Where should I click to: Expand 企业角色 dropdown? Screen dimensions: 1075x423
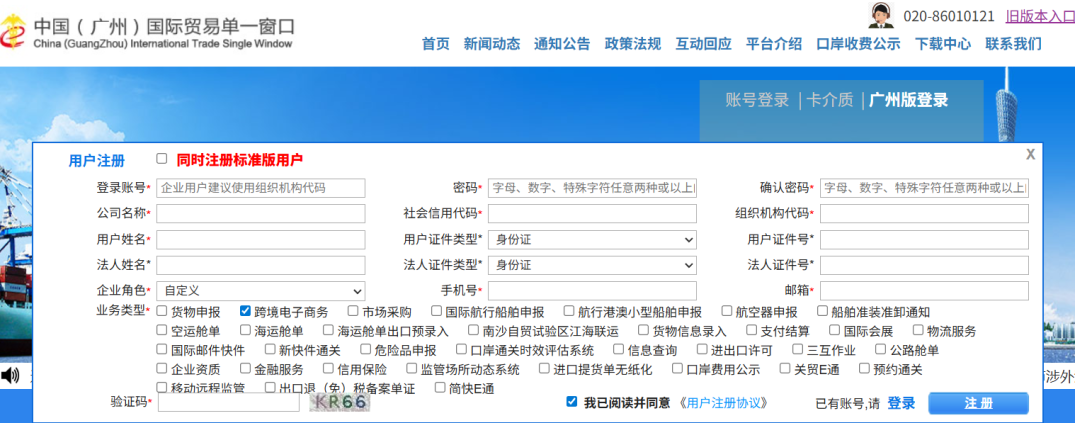point(261,291)
